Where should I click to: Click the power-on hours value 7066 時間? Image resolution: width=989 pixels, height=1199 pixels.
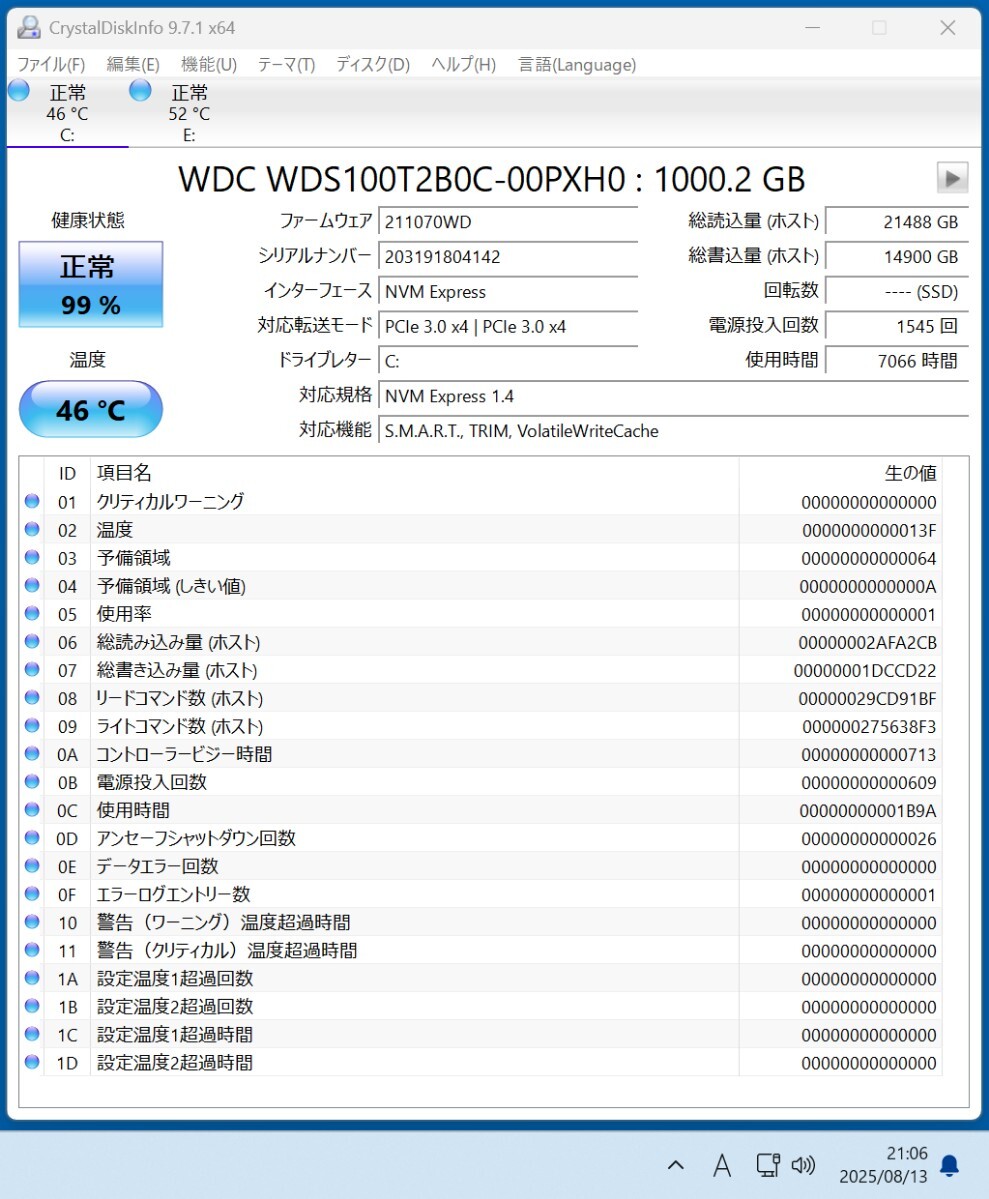tap(897, 361)
